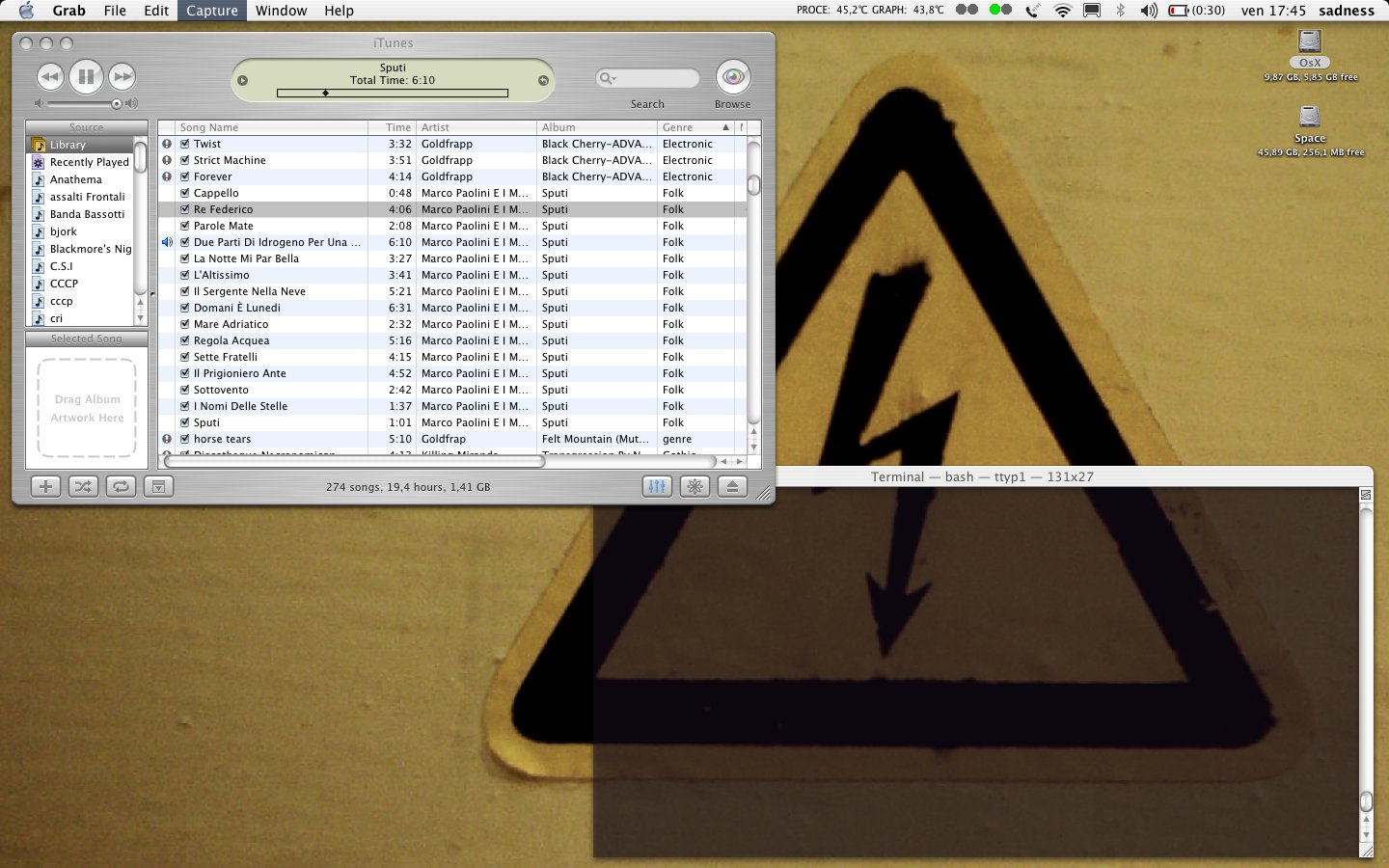The height and width of the screenshot is (868, 1389).
Task: Click the low-volume speaker icon
Action: pos(40,103)
